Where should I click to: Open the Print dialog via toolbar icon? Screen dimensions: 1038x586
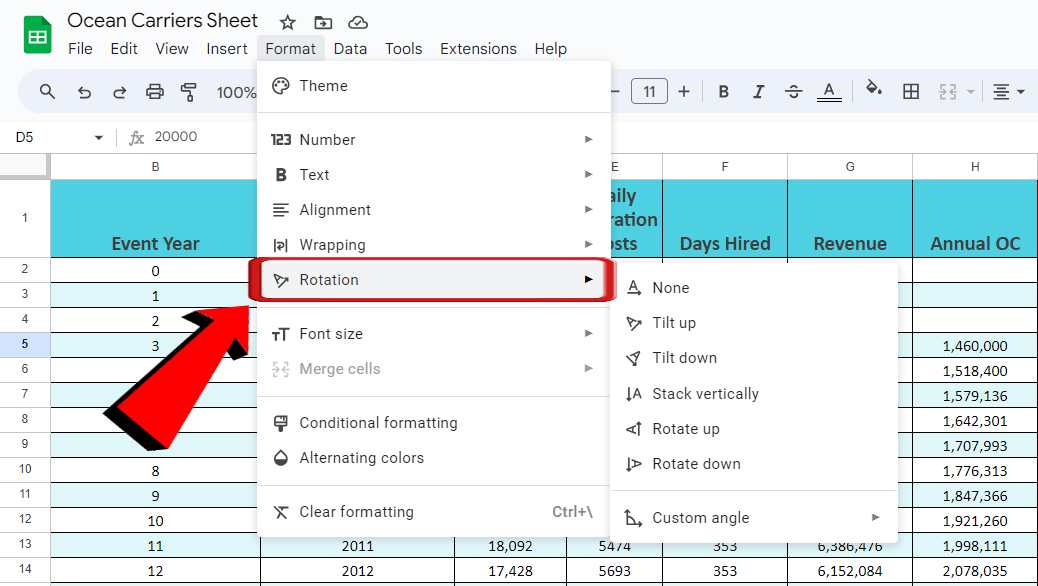[x=154, y=91]
